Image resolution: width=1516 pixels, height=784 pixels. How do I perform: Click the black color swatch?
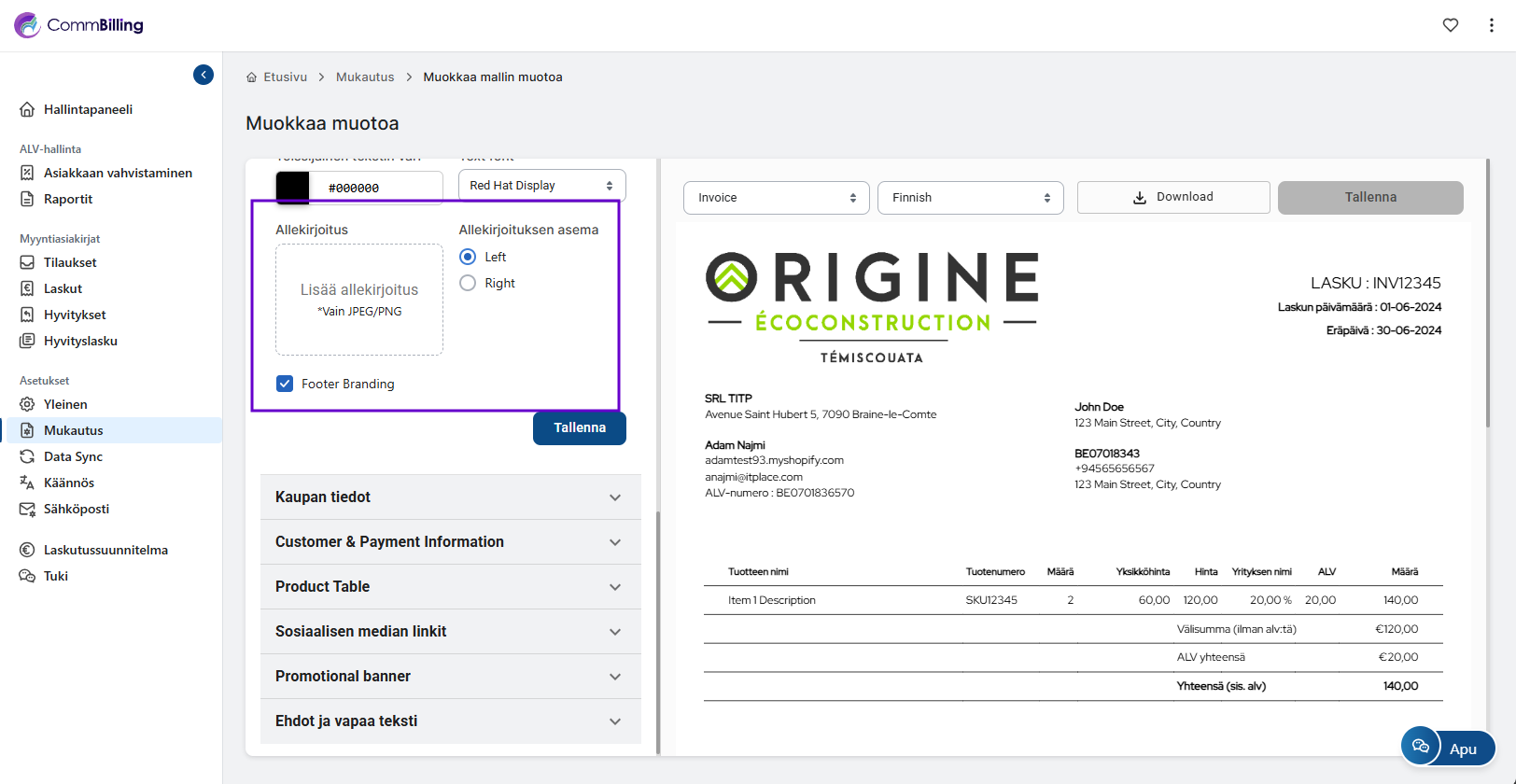(292, 187)
